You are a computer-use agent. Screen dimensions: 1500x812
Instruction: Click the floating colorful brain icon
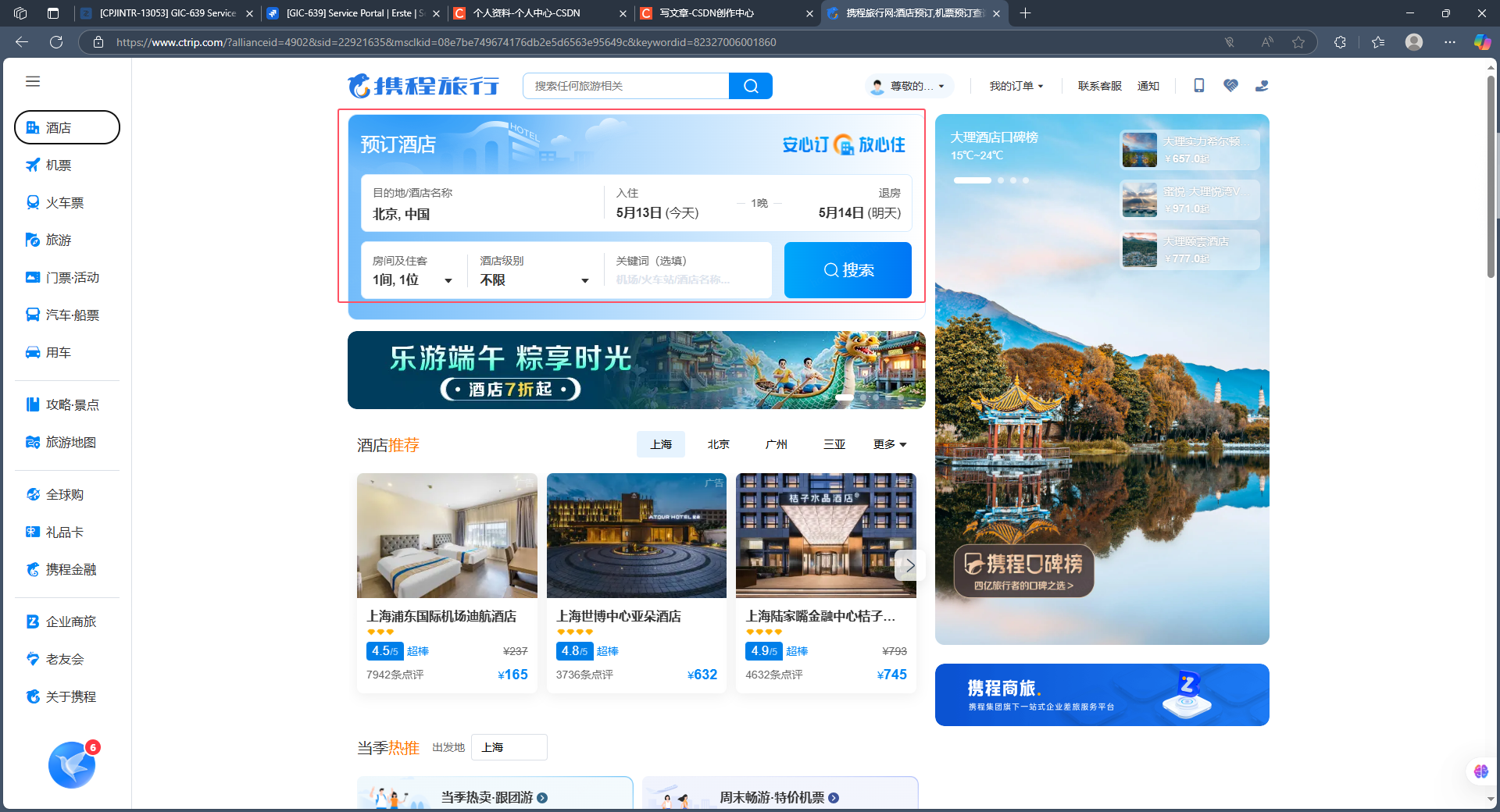tap(1481, 771)
